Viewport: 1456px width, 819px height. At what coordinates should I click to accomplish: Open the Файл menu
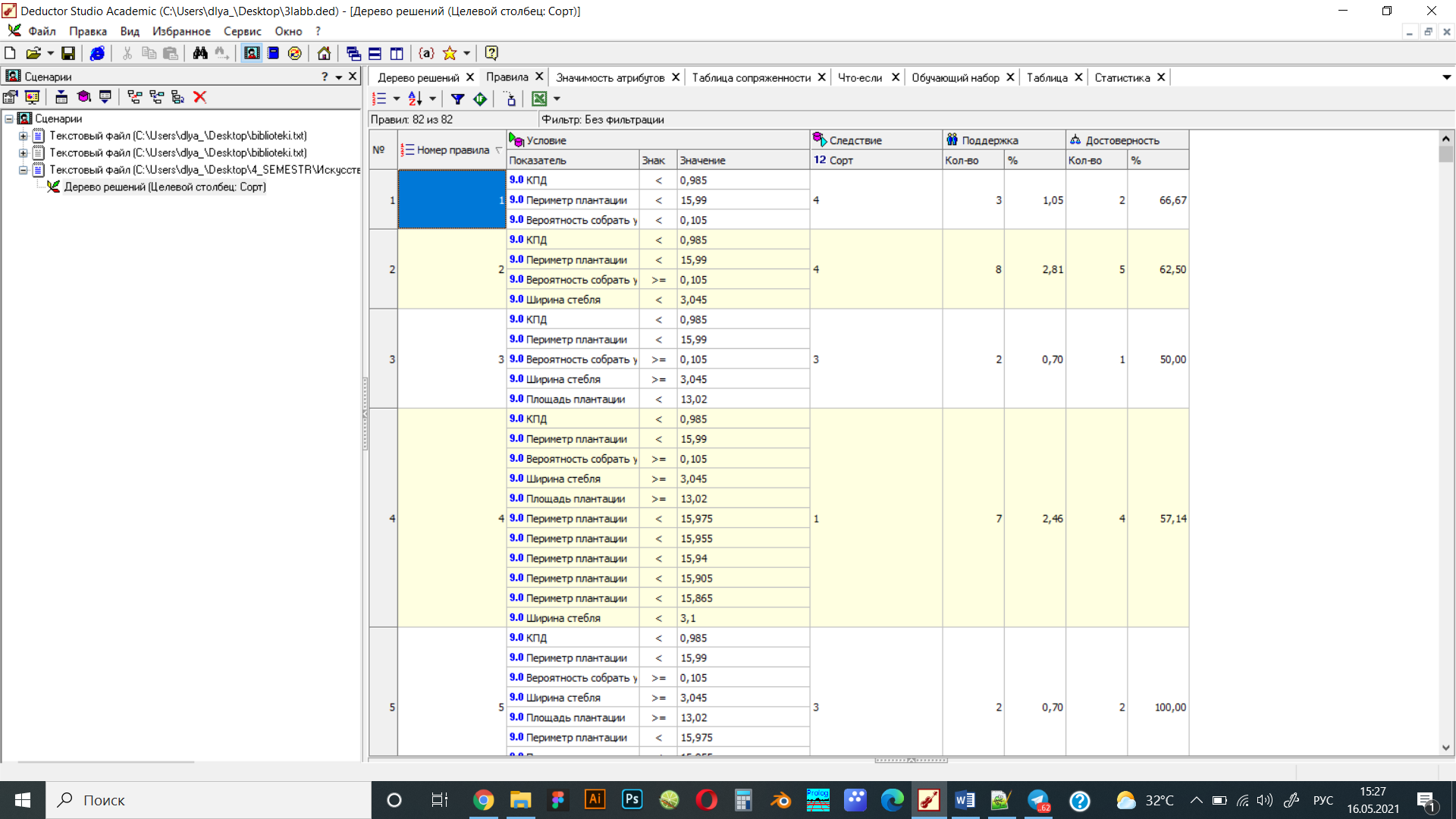(x=42, y=31)
